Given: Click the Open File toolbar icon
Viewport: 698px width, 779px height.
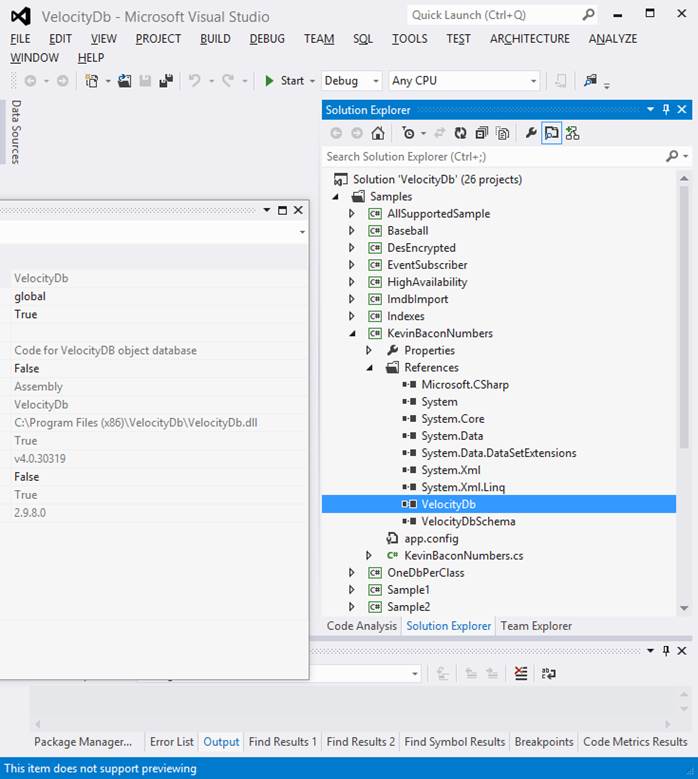Looking at the screenshot, I should 125,80.
